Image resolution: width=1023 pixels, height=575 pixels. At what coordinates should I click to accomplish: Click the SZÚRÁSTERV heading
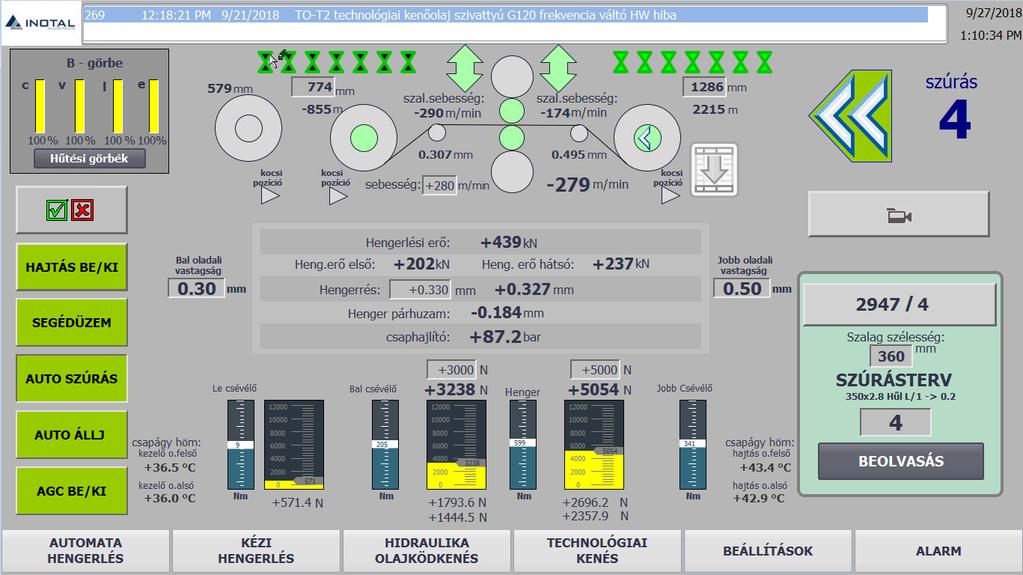coord(893,380)
